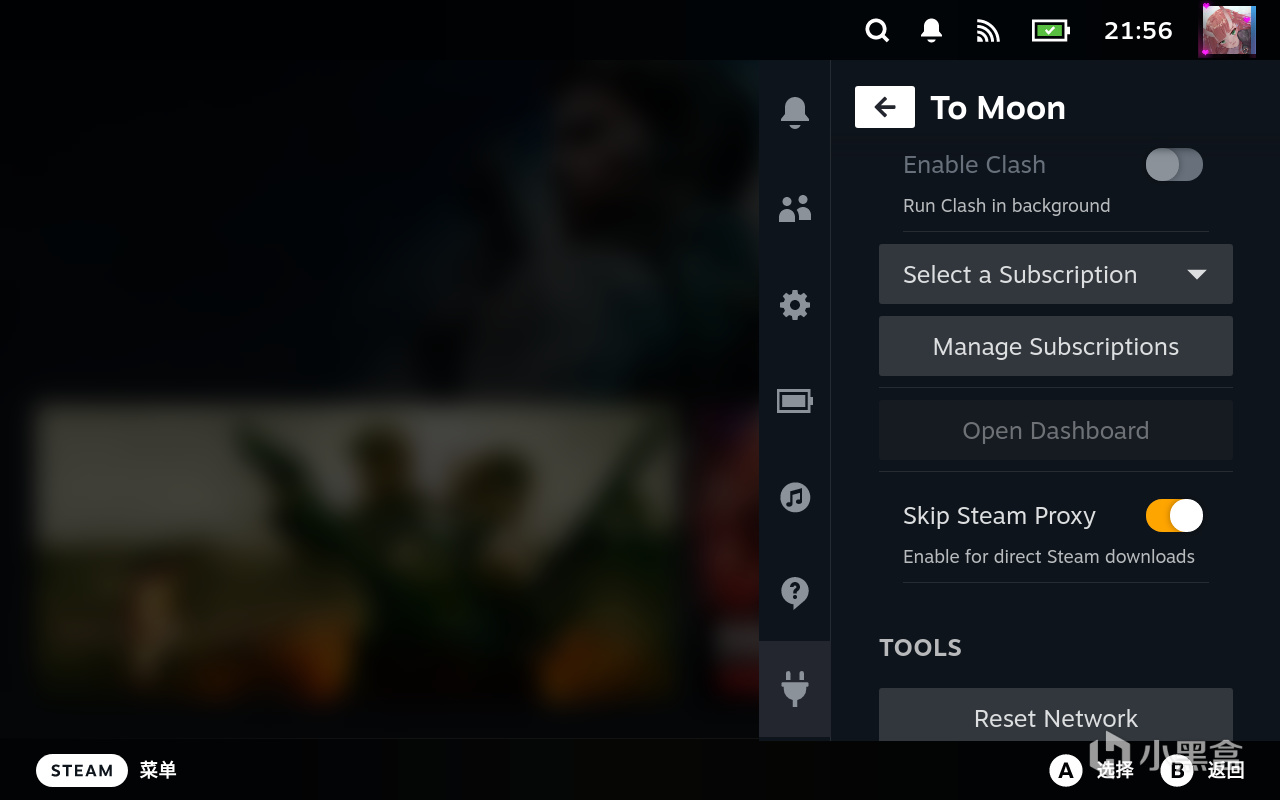The width and height of the screenshot is (1280, 800).
Task: Click the notification bell in top bar
Action: tap(931, 31)
